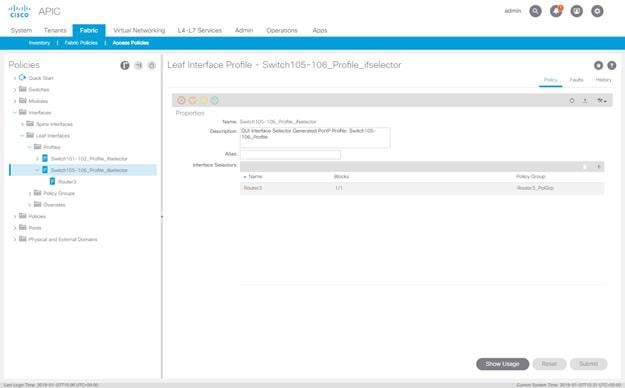Viewport: 625px width, 388px height.
Task: Add an interface selector with plus icon
Action: point(598,167)
